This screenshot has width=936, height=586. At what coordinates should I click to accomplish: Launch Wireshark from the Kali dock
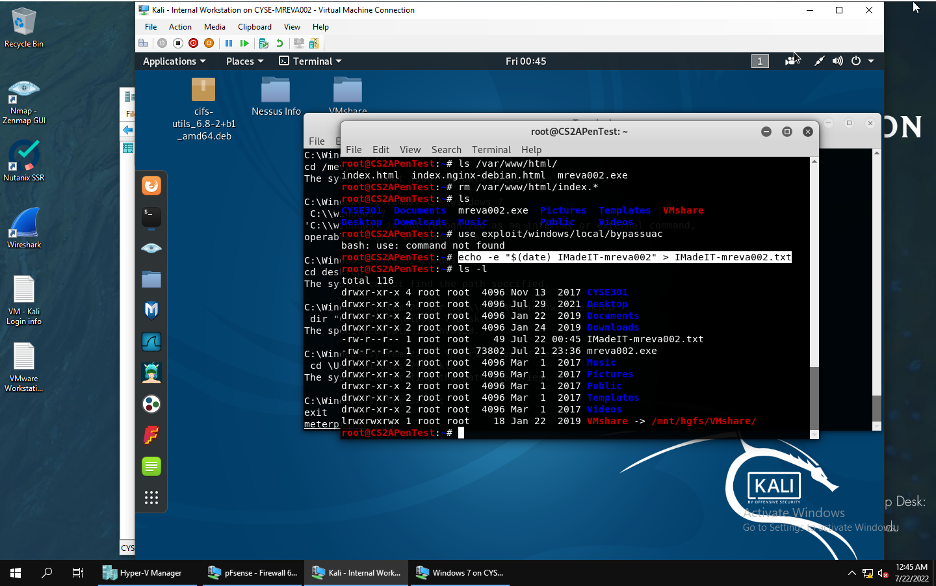pos(151,342)
